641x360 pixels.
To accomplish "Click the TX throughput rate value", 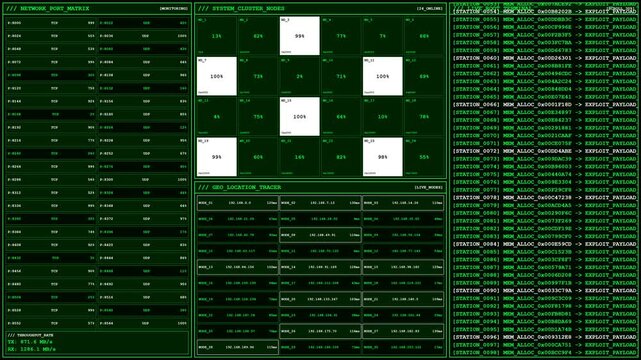I will pyautogui.click(x=30, y=342).
